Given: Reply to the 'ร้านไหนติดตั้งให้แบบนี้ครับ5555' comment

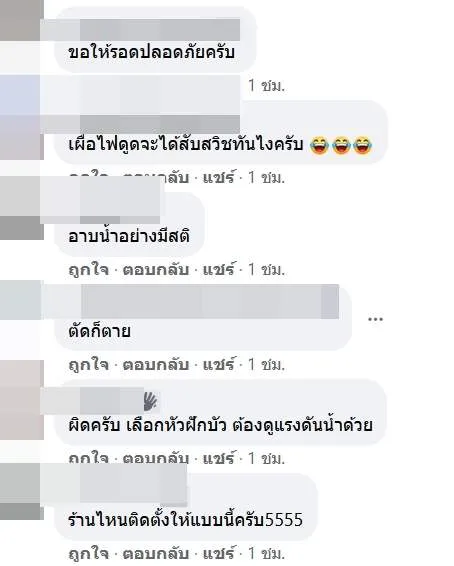Looking at the screenshot, I should coord(156,553).
